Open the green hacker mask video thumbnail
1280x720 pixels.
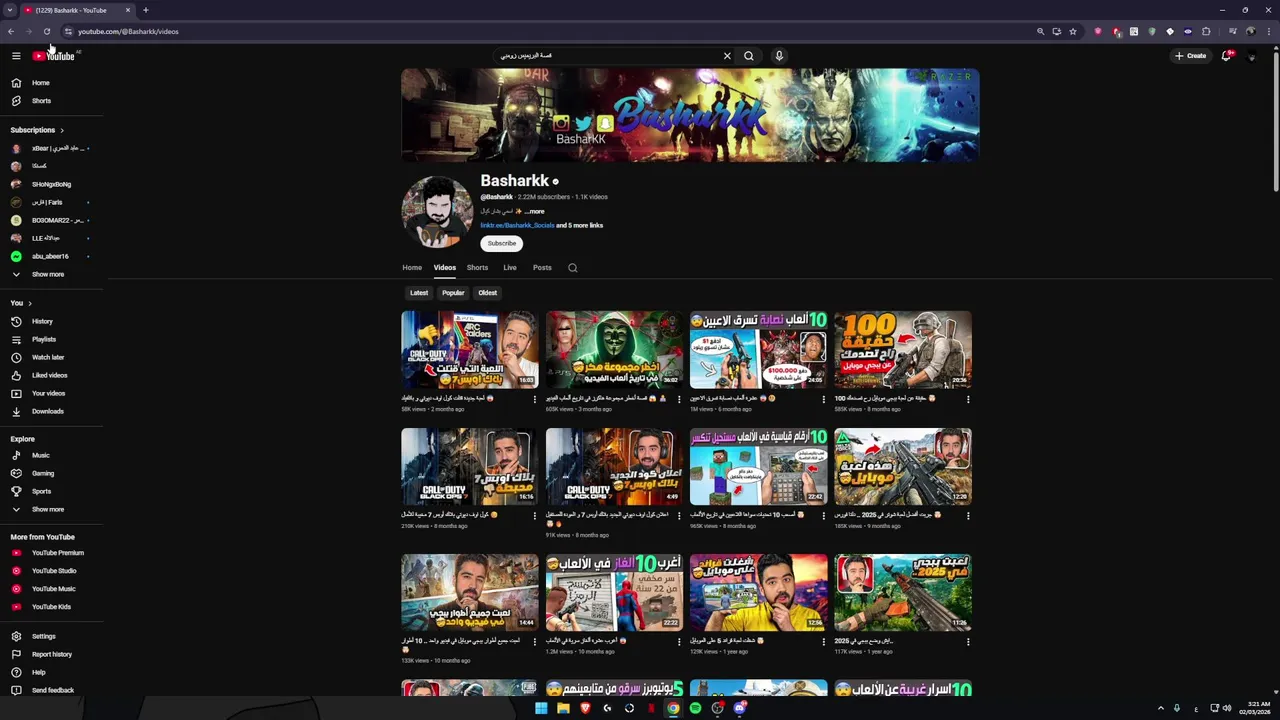point(613,349)
